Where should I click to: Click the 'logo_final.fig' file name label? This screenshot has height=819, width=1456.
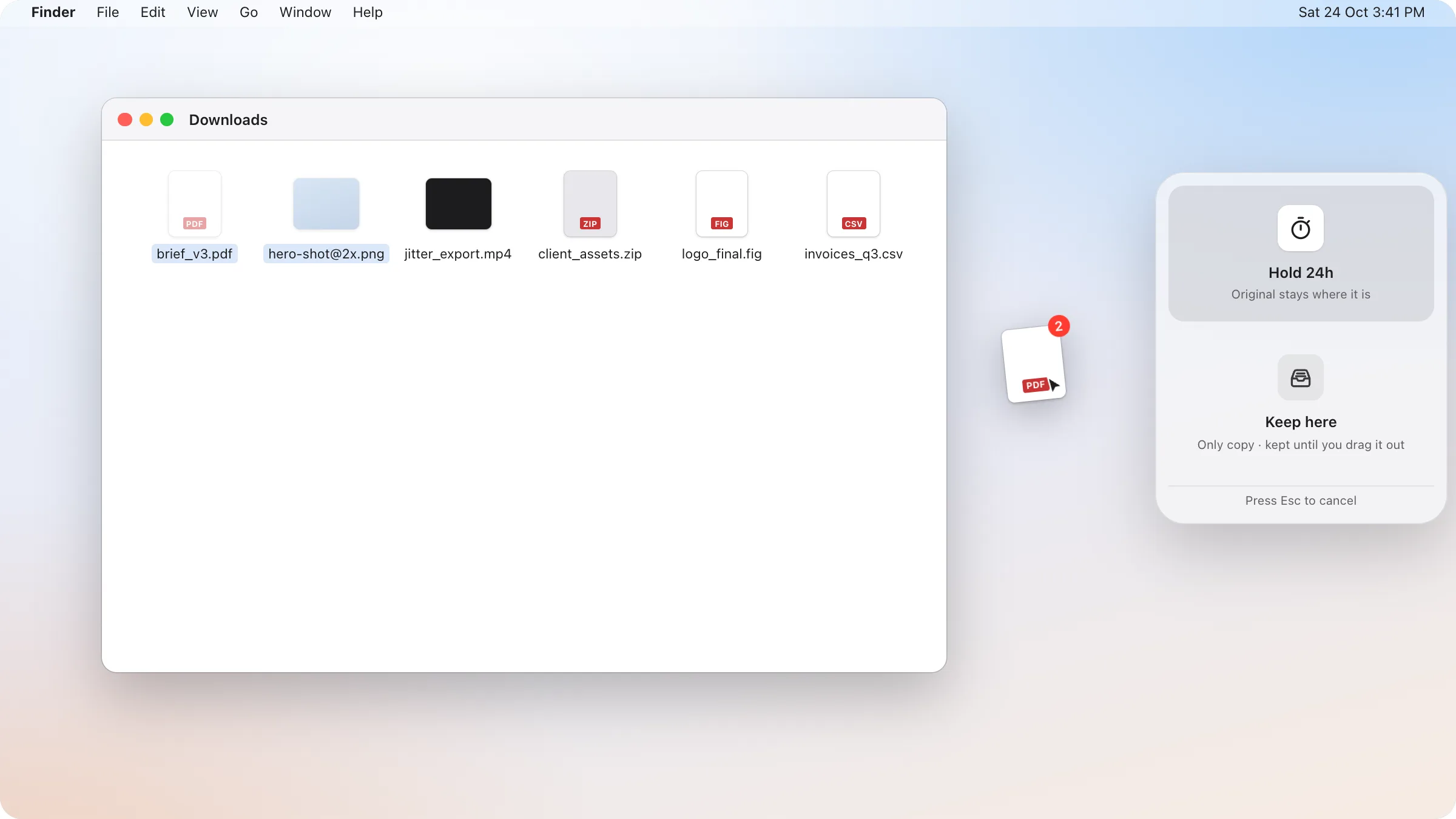(x=722, y=254)
